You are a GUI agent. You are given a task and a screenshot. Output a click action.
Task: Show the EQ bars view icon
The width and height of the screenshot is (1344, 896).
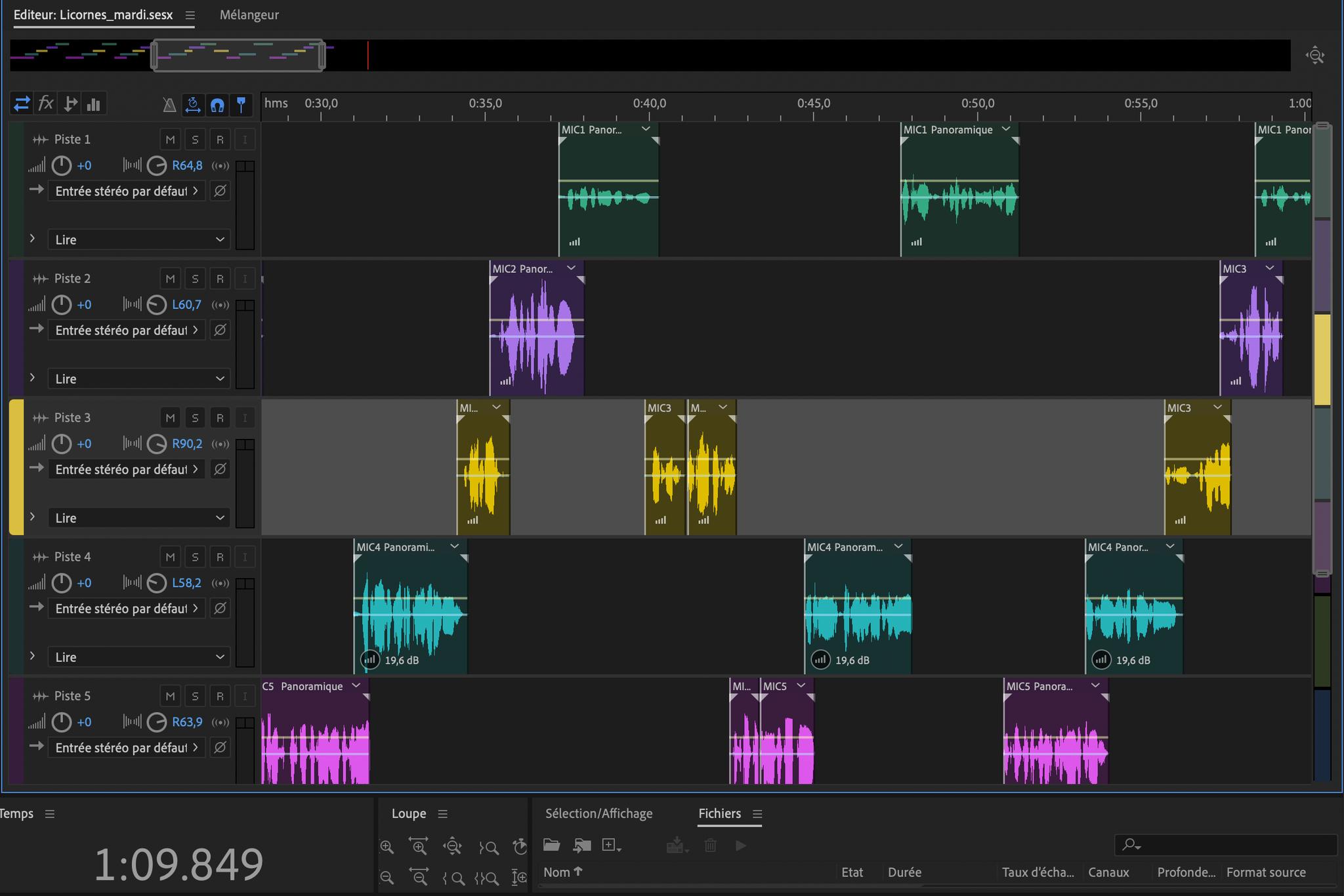point(94,104)
